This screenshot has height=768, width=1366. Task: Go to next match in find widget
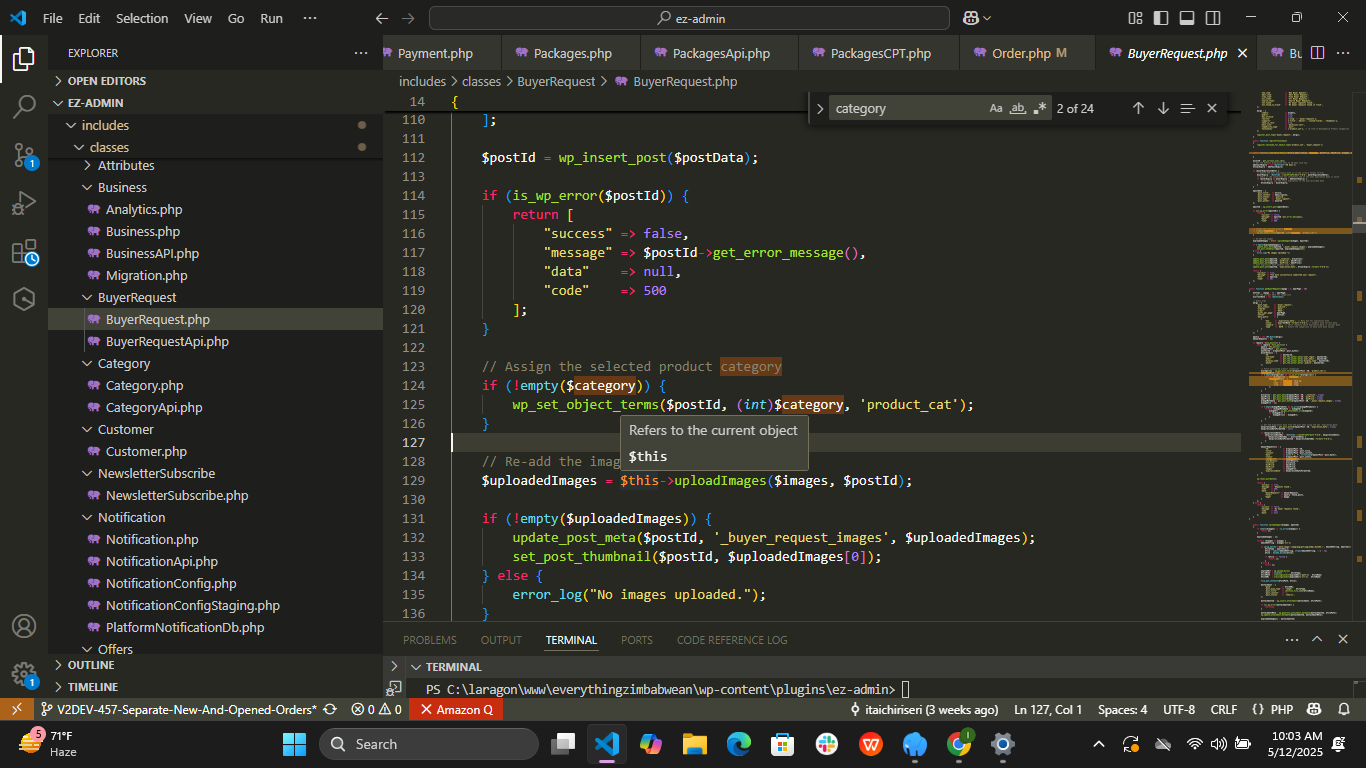(x=1163, y=108)
